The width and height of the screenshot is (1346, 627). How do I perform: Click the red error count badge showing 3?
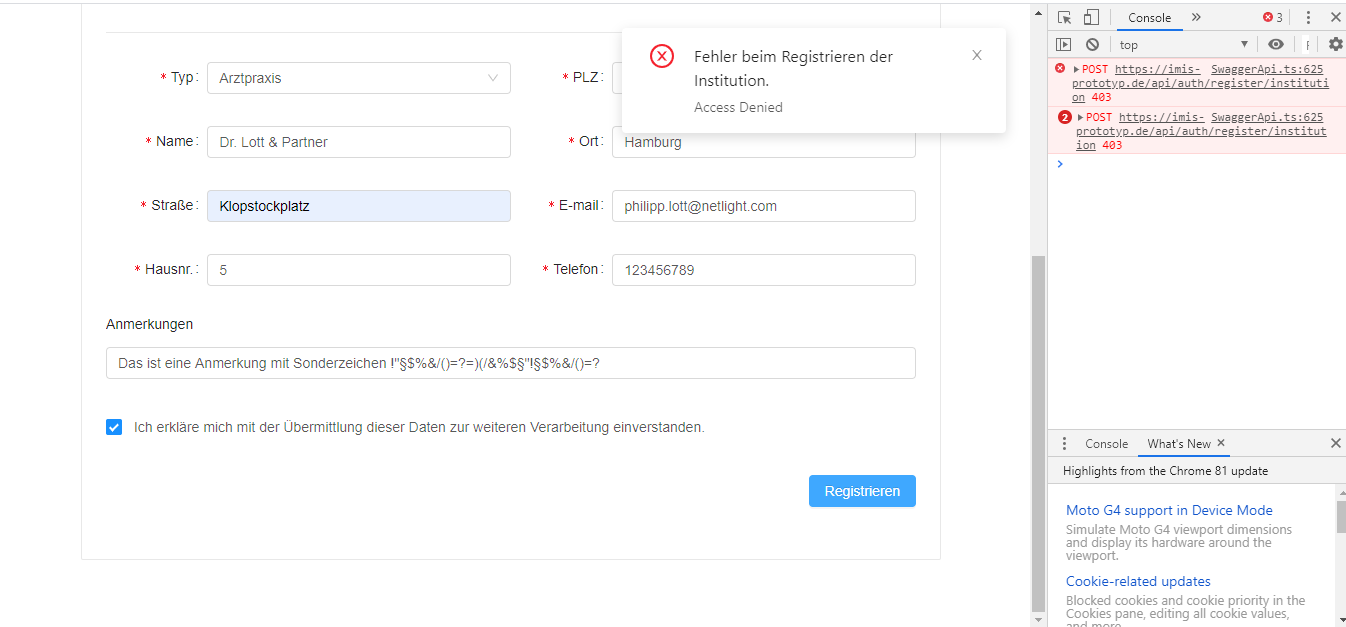pyautogui.click(x=1273, y=17)
